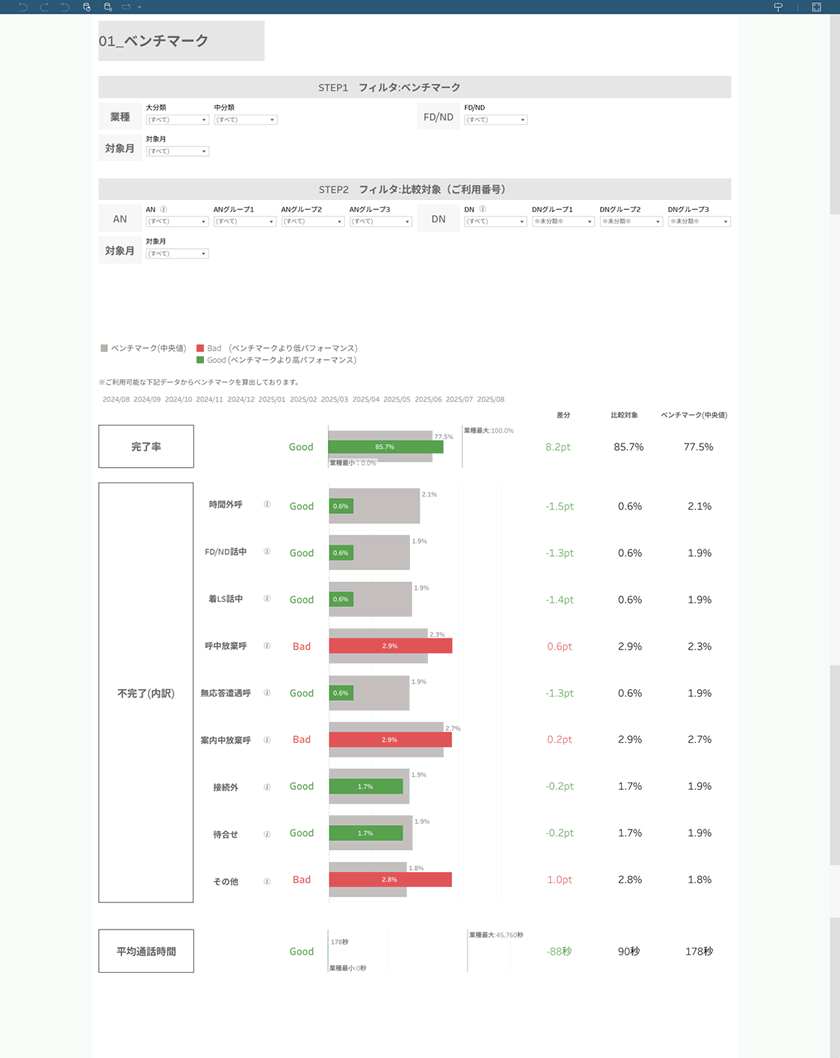The image size is (840, 1058).
Task: Open the 大分類 dropdown
Action: pos(176,120)
